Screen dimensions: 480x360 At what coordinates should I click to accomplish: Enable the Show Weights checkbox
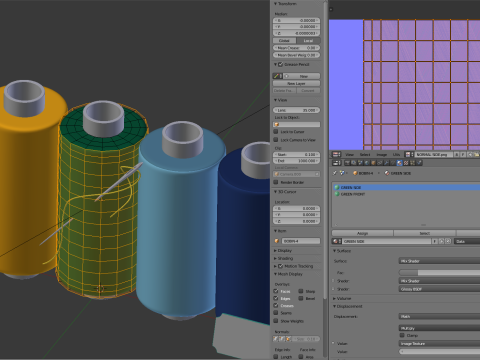[276, 321]
